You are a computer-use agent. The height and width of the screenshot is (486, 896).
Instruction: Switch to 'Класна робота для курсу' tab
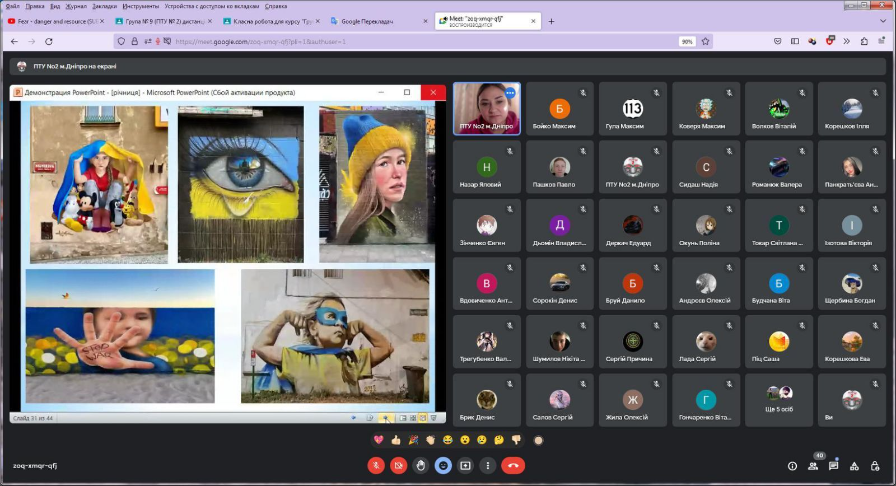[271, 21]
